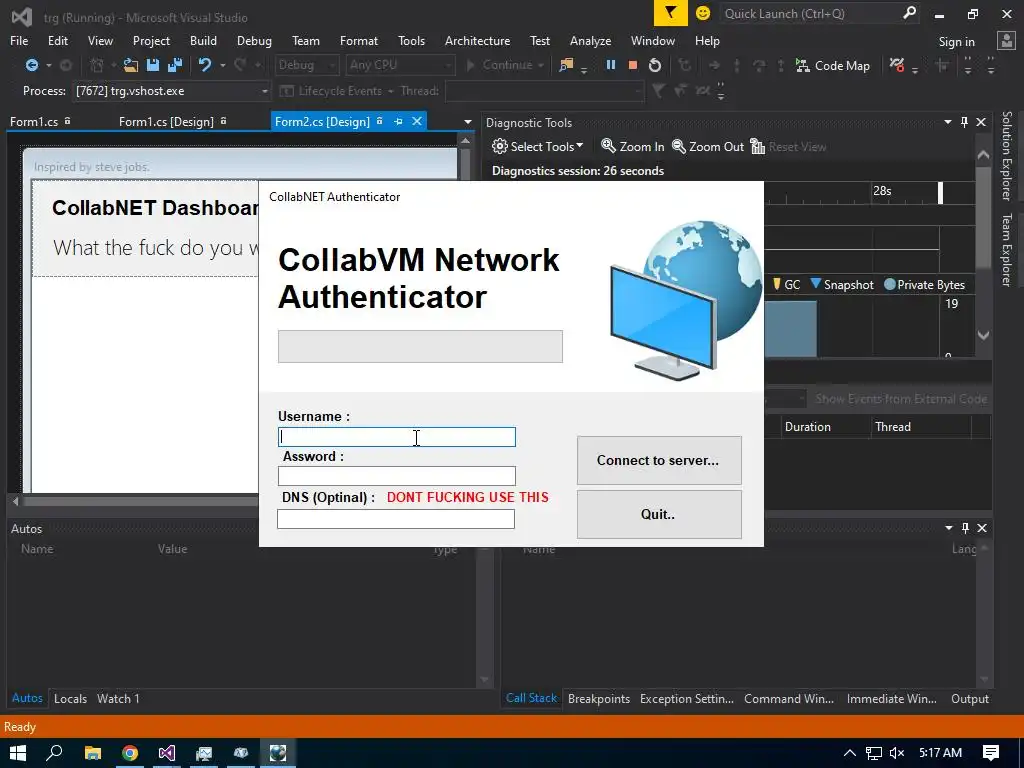Restart debugging with circular arrow icon
This screenshot has height=768, width=1024.
point(655,65)
